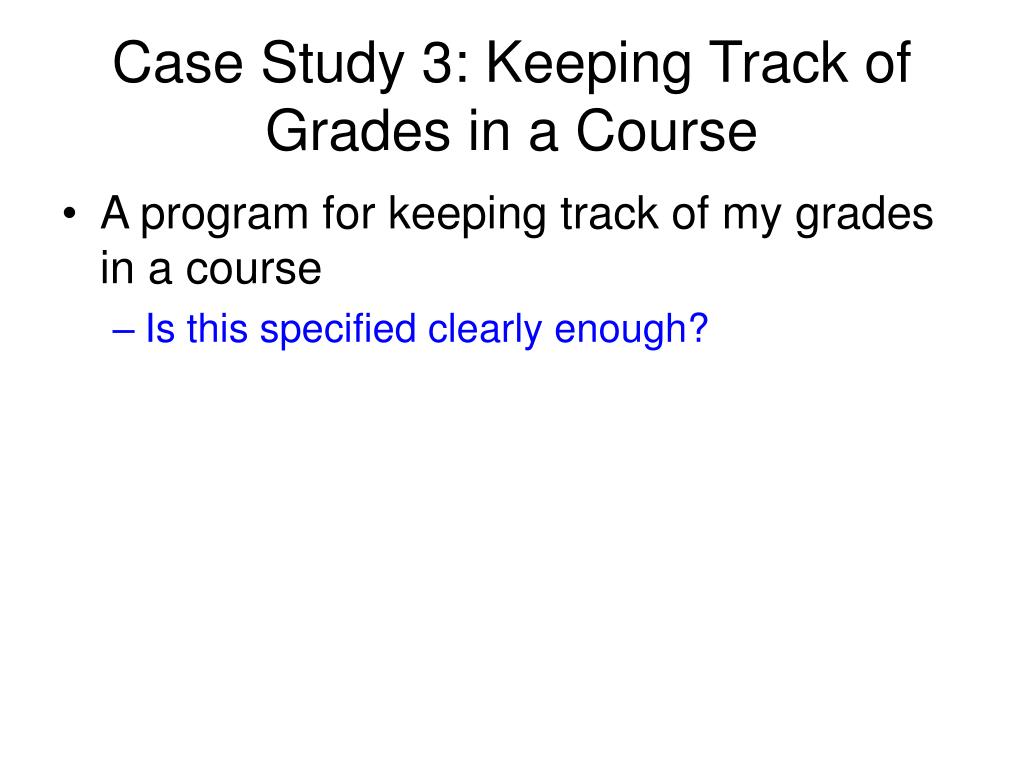The width and height of the screenshot is (1024, 768).
Task: Click the capitalized "Course" in the title
Action: click(x=666, y=131)
